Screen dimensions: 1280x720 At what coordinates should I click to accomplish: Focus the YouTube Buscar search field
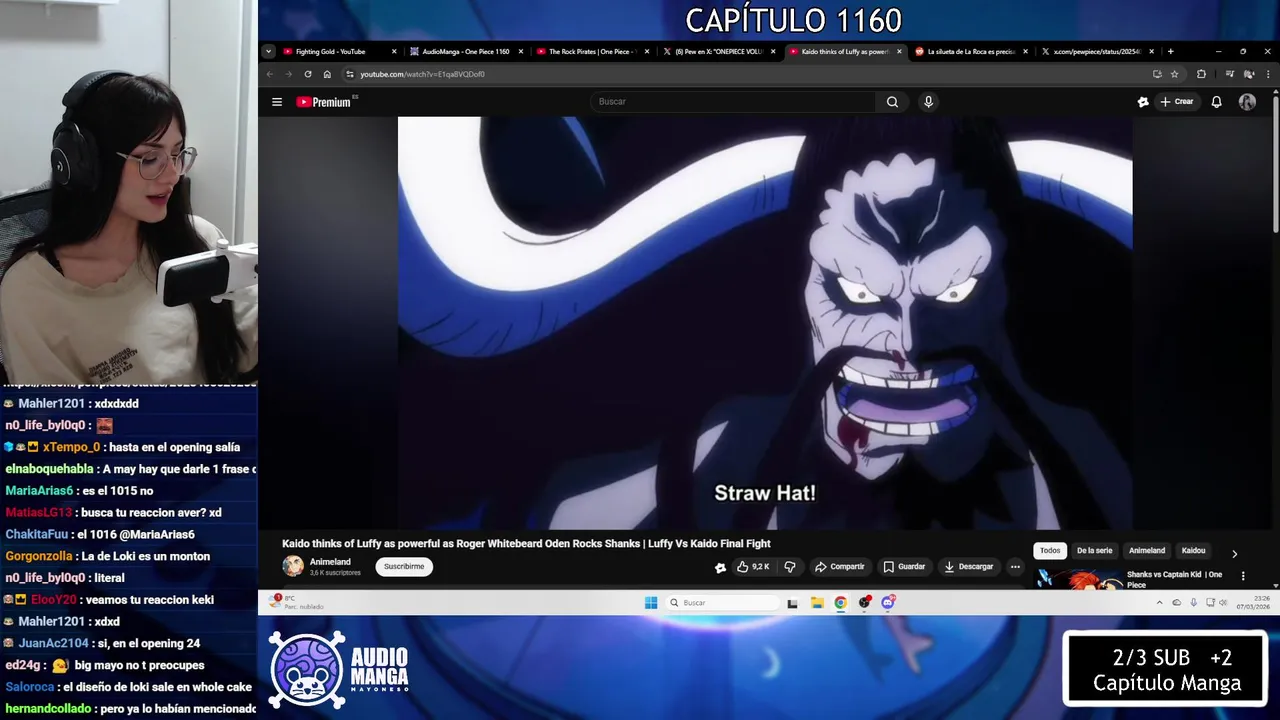(735, 102)
